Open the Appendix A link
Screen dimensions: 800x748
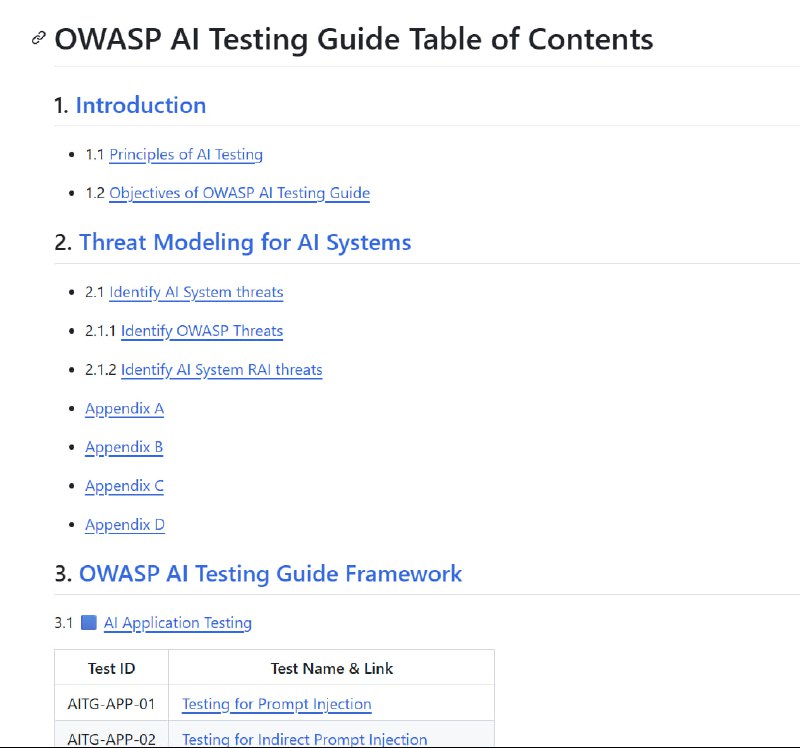124,409
